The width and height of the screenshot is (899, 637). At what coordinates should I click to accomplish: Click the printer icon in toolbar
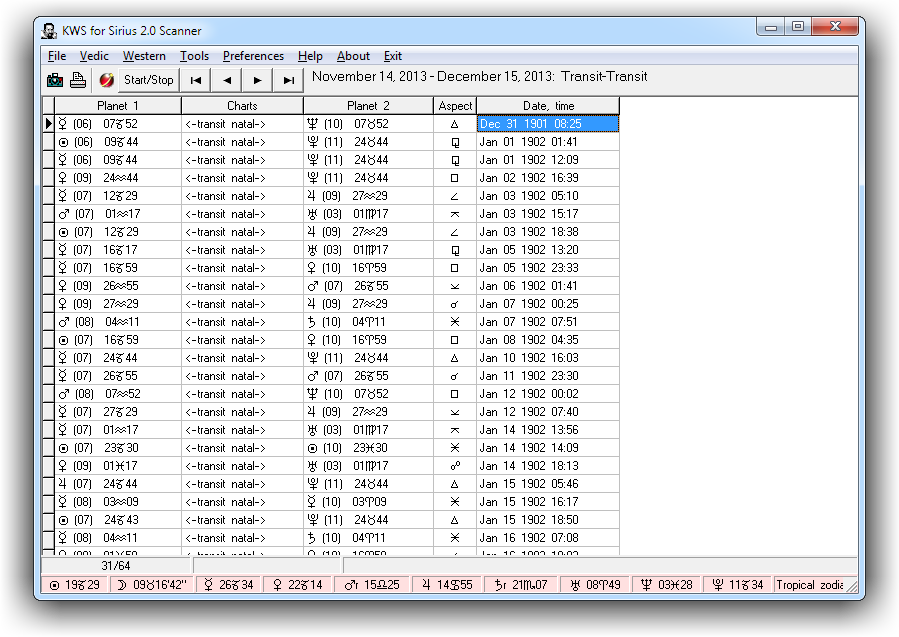[x=78, y=80]
